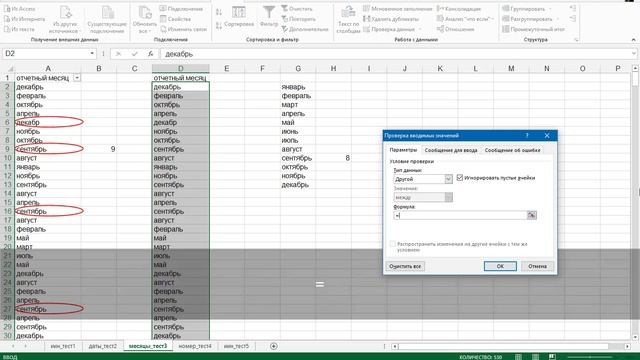Viewport: 640px width, 360px height.
Task: Collapse the ribbon with the up chevron
Action: point(633,40)
